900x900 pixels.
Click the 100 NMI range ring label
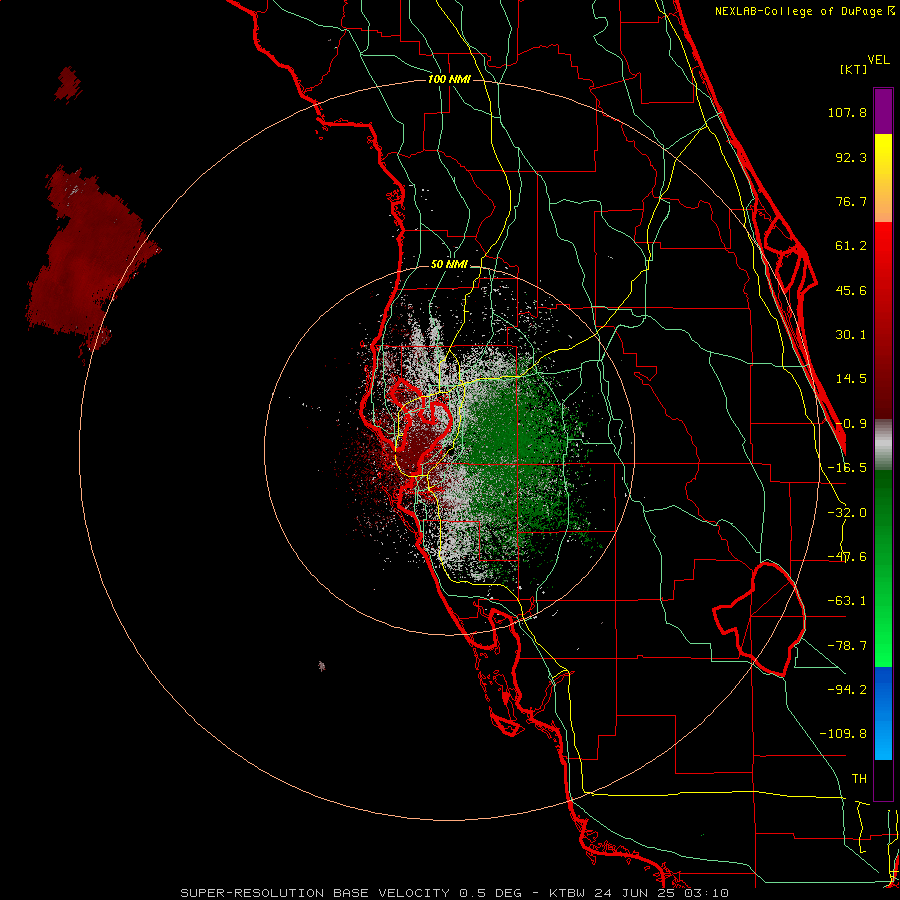[449, 79]
